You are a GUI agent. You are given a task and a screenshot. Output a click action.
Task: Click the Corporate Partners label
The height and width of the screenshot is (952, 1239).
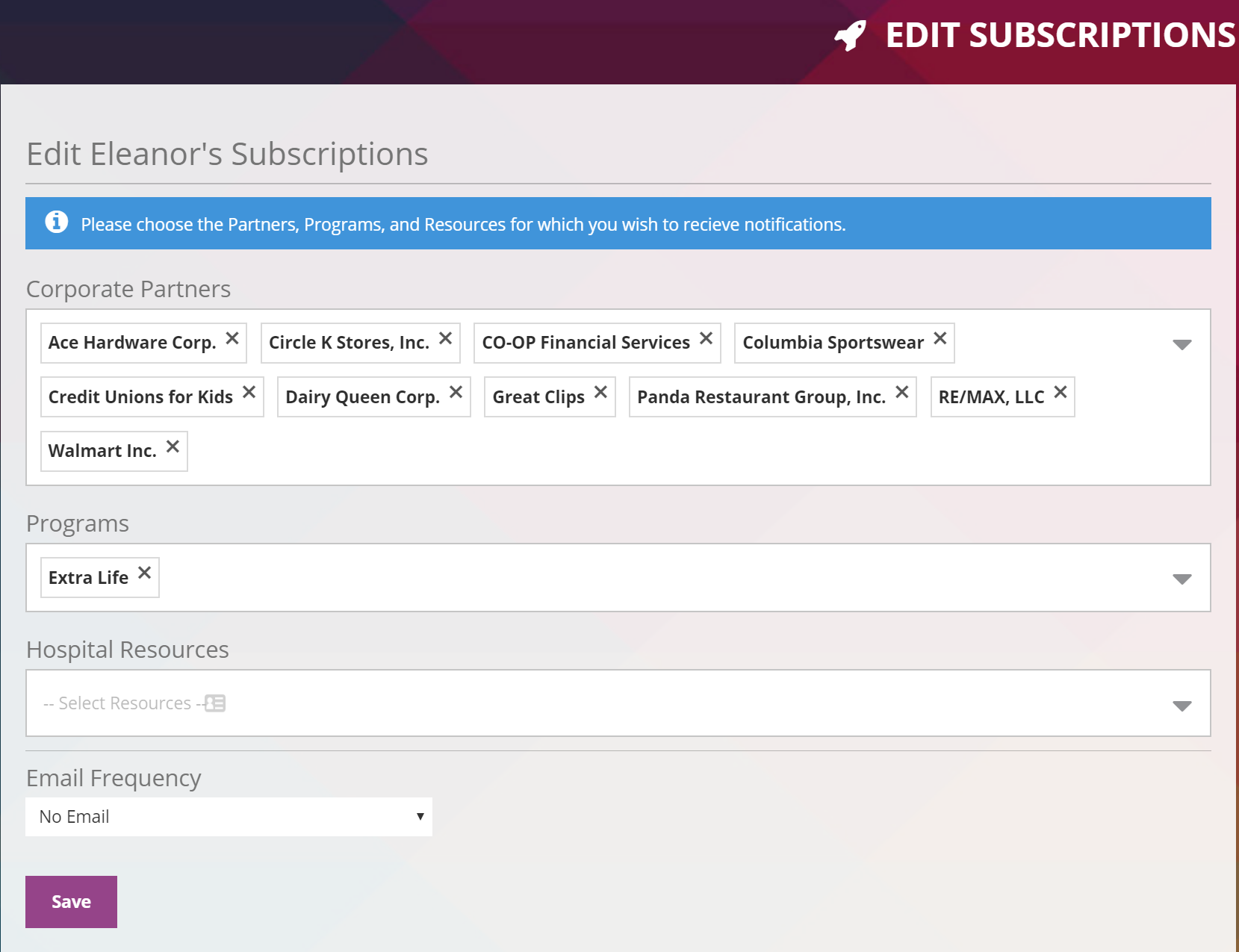pos(128,289)
